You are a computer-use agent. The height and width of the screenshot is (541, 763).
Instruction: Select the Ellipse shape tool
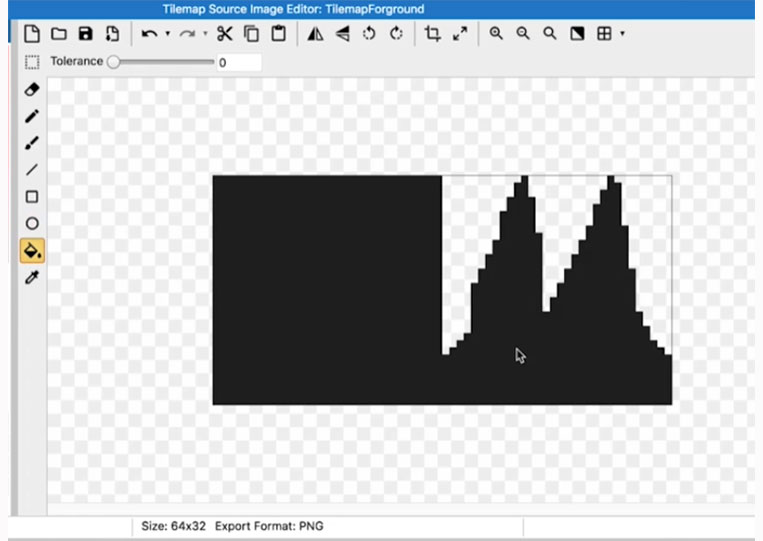point(32,223)
